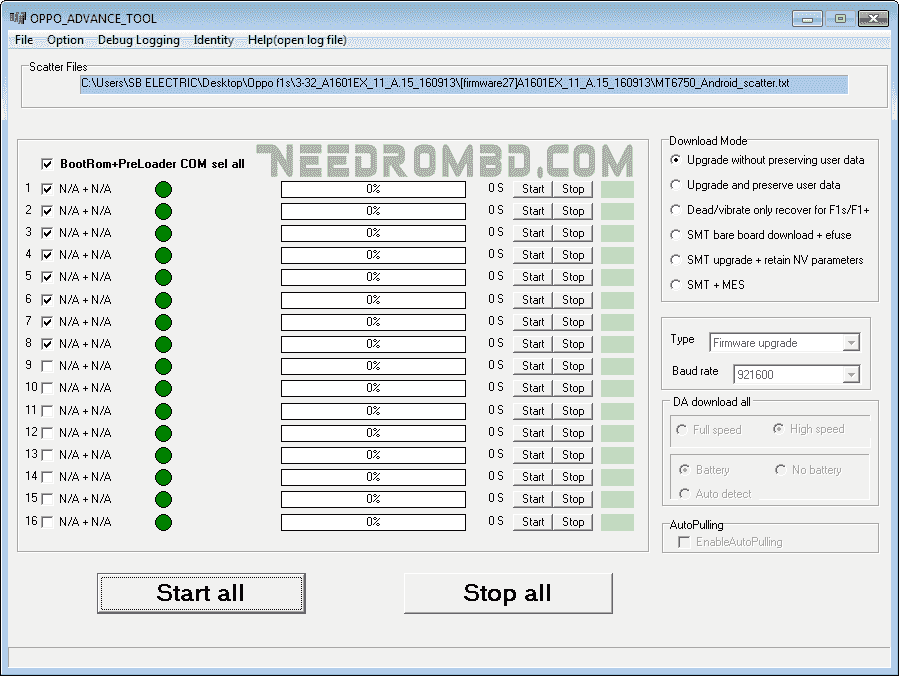Click the green status indicator of row 16
The image size is (899, 676).
(163, 522)
